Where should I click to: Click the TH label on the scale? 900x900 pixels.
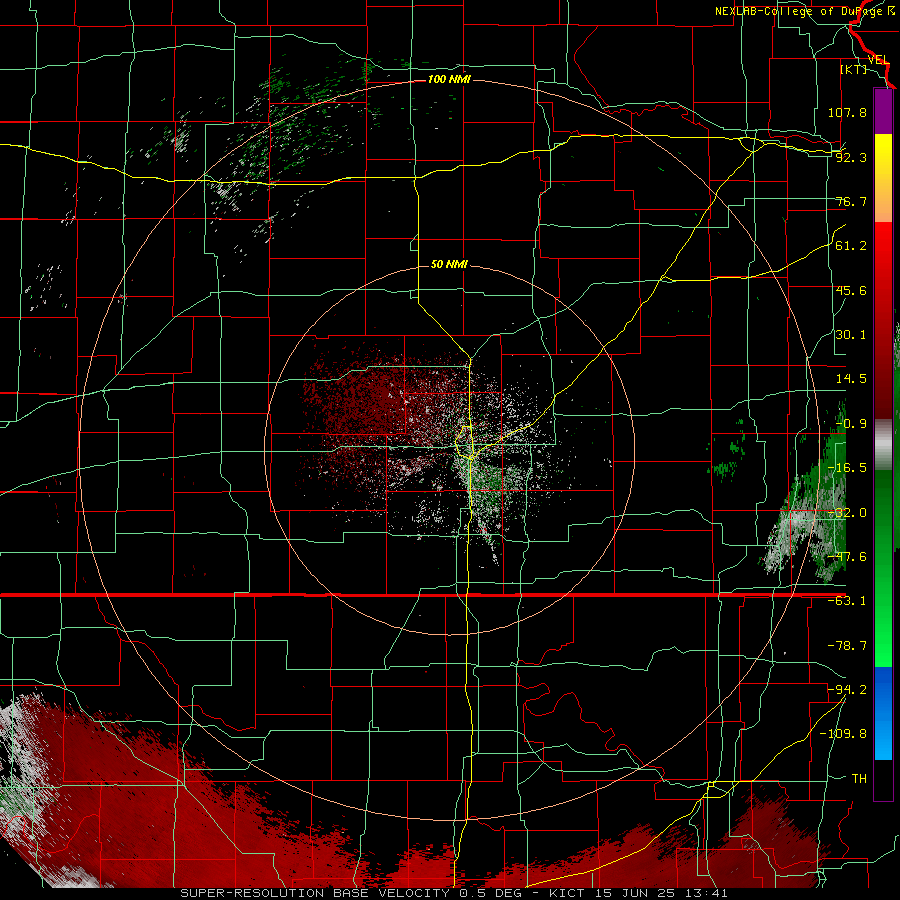coord(859,778)
